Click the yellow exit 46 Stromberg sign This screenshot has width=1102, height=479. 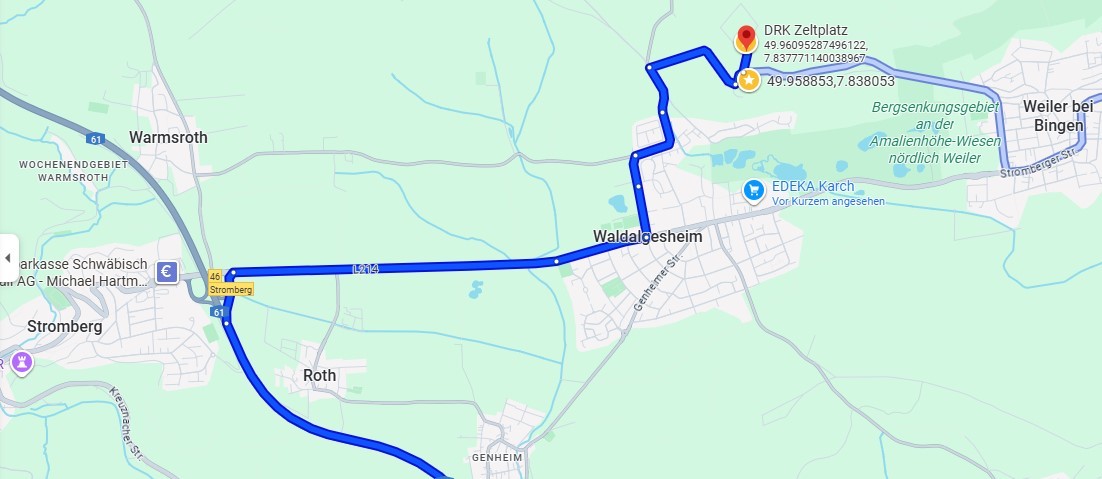pos(230,282)
